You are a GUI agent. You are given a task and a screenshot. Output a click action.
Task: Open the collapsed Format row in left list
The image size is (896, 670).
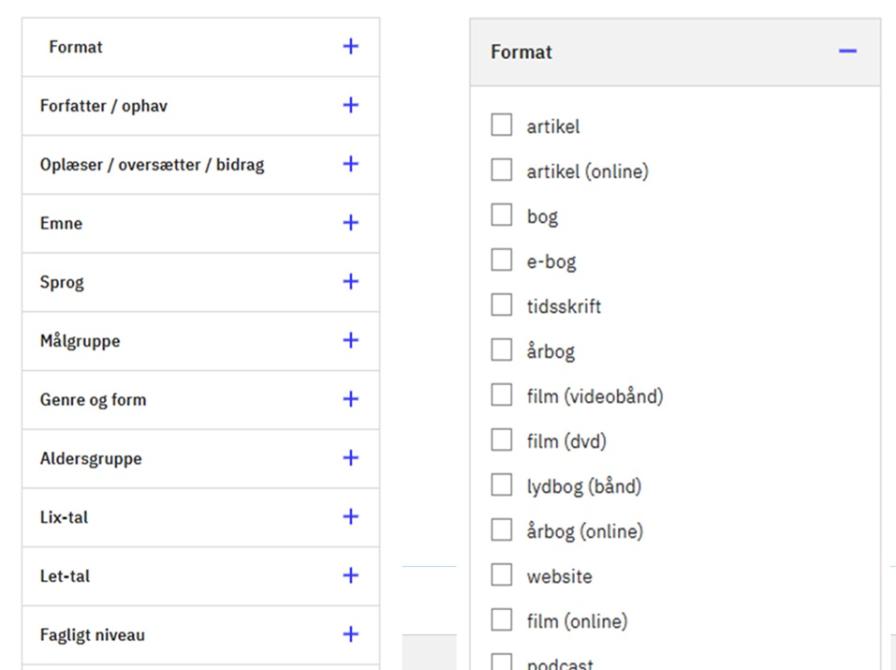(x=350, y=47)
